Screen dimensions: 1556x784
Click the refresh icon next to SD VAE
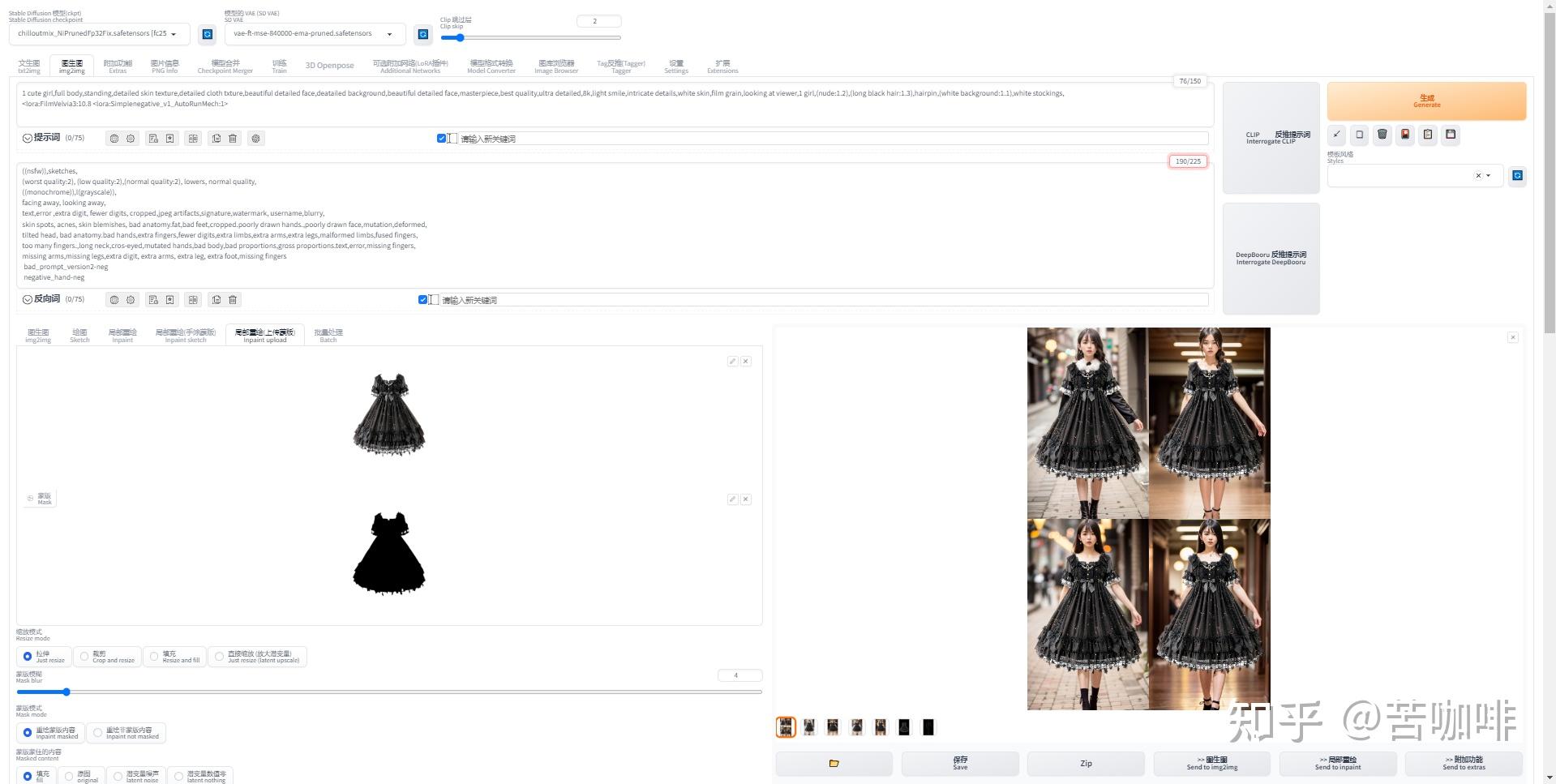[422, 33]
